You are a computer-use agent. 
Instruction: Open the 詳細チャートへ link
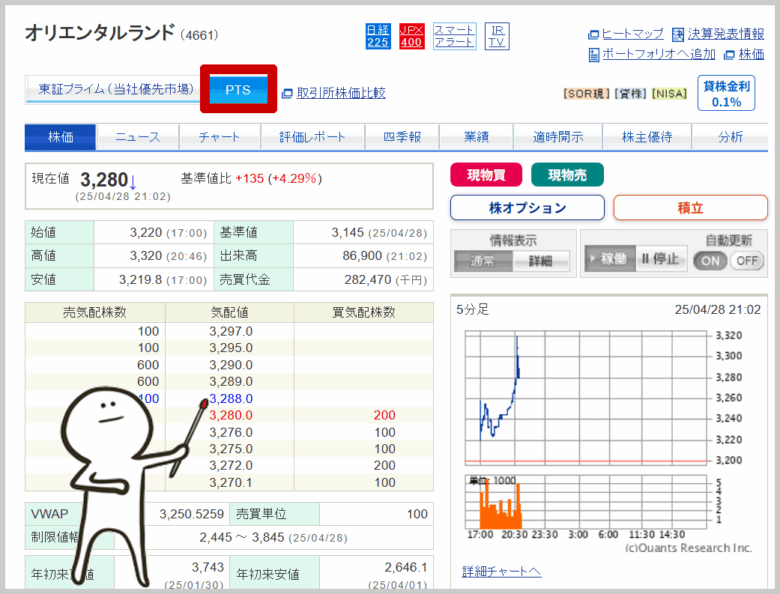501,571
